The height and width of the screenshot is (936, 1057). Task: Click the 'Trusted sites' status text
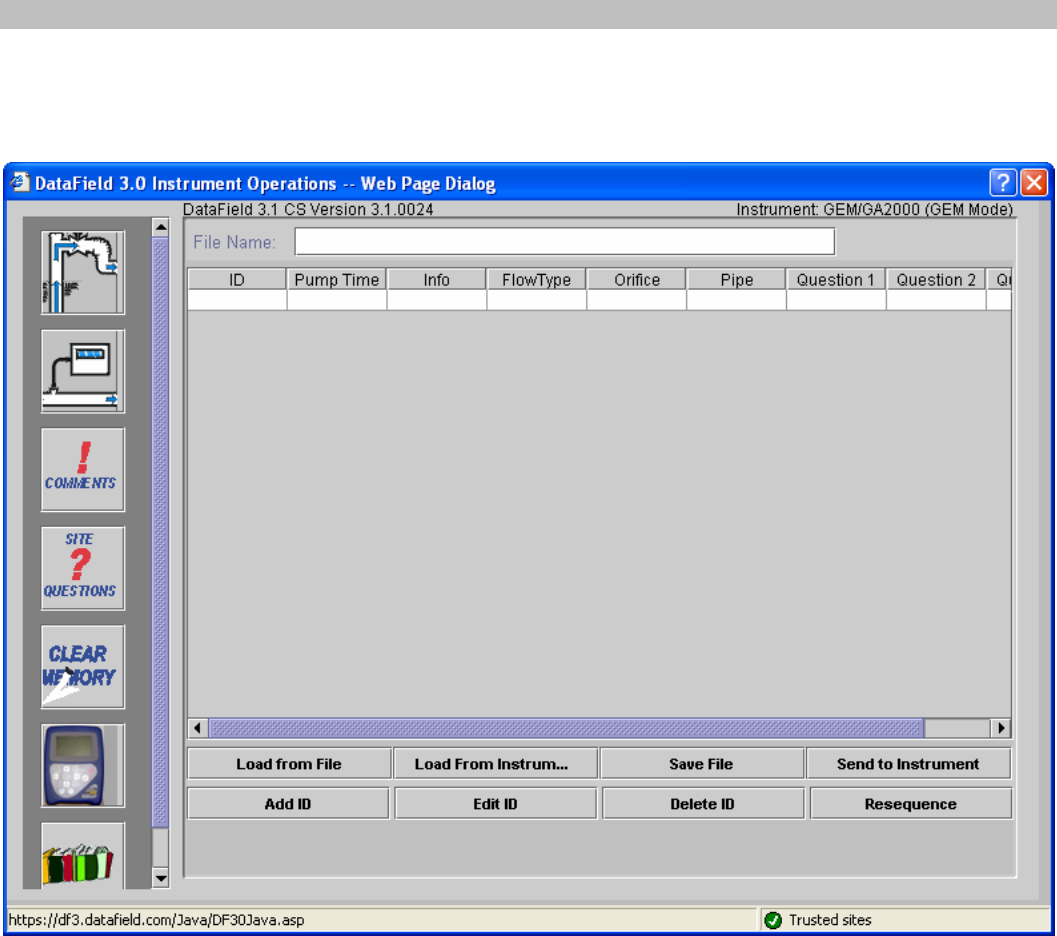click(x=830, y=920)
